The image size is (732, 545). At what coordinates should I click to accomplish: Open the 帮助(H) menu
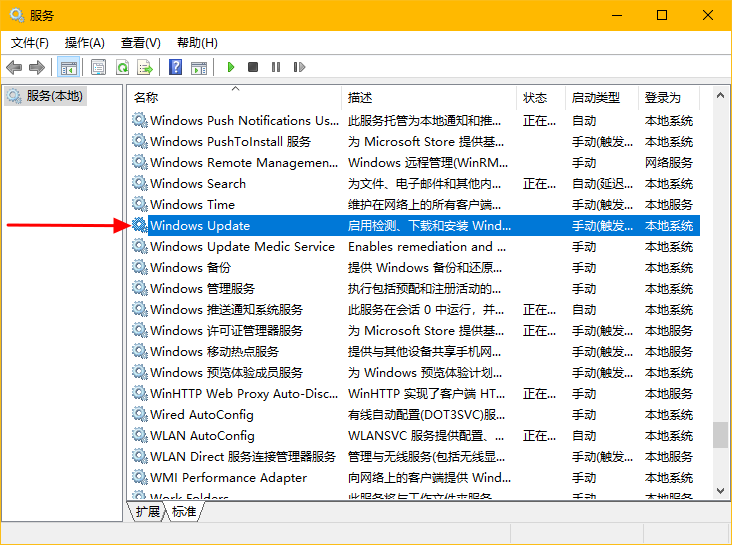click(197, 43)
